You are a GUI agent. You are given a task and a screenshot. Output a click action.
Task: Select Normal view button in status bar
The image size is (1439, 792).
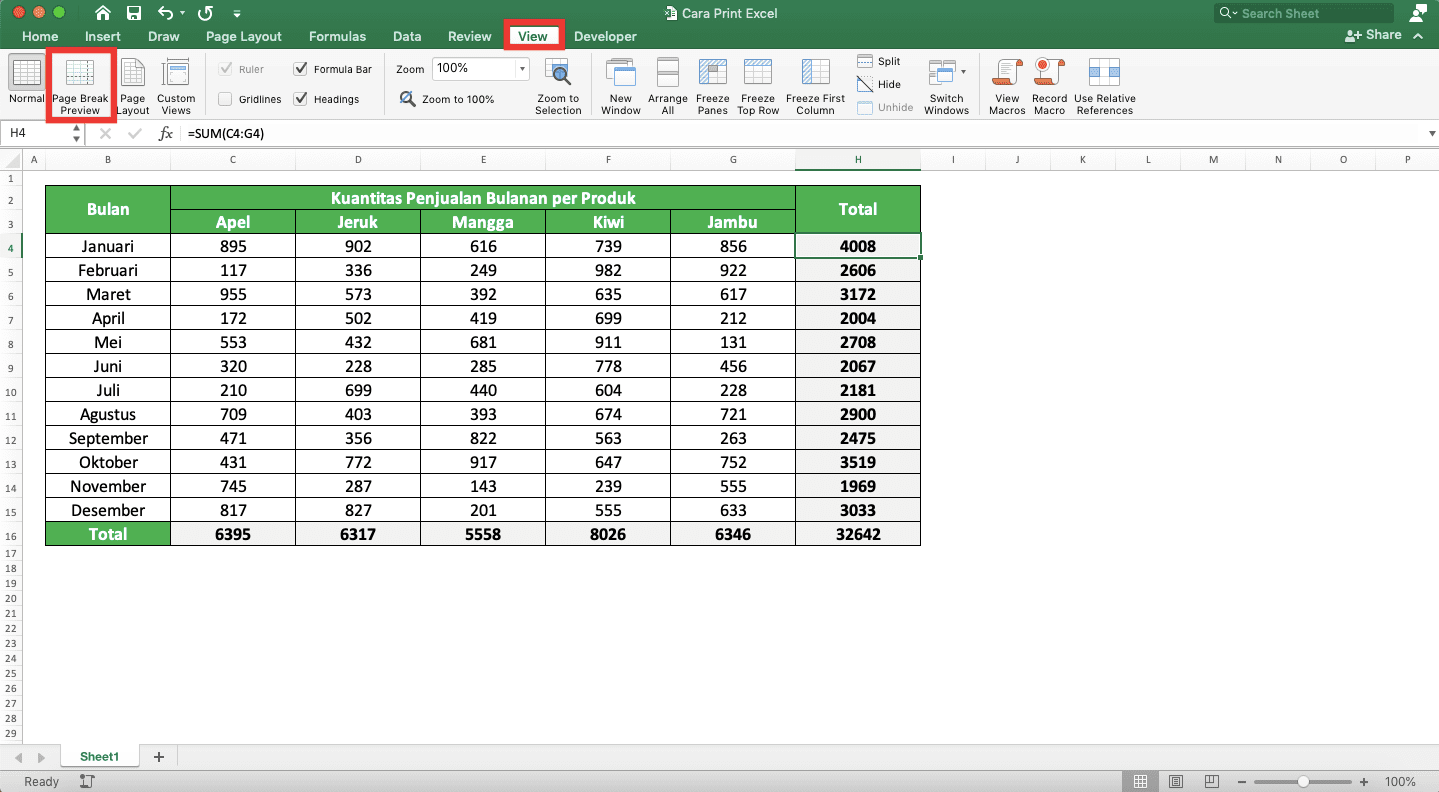pyautogui.click(x=1140, y=782)
